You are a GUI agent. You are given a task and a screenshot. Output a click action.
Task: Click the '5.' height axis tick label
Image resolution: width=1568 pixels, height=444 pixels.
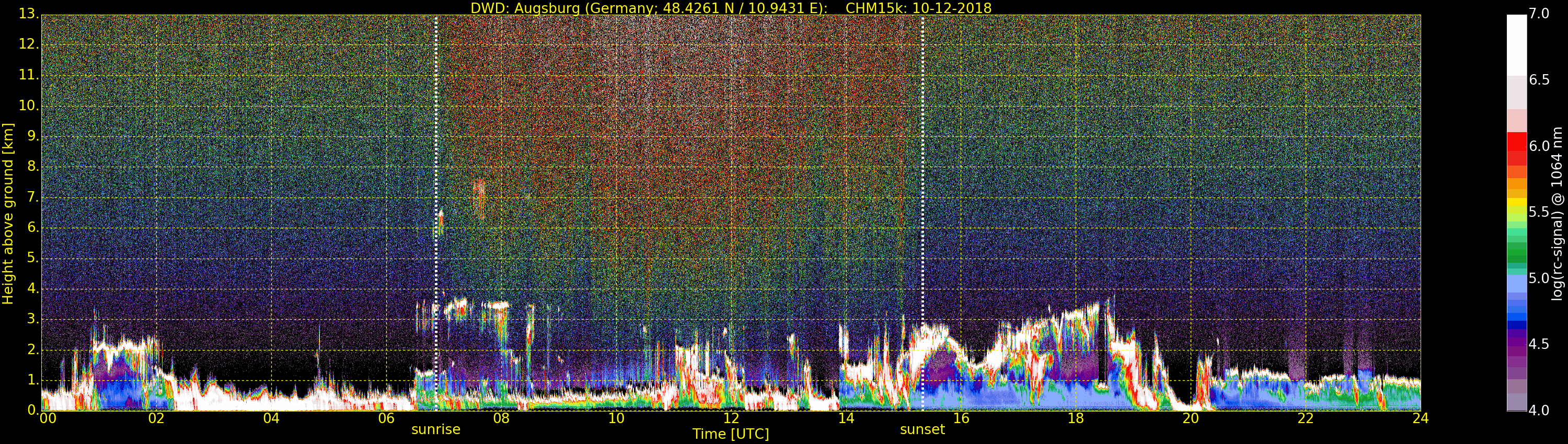pyautogui.click(x=32, y=258)
